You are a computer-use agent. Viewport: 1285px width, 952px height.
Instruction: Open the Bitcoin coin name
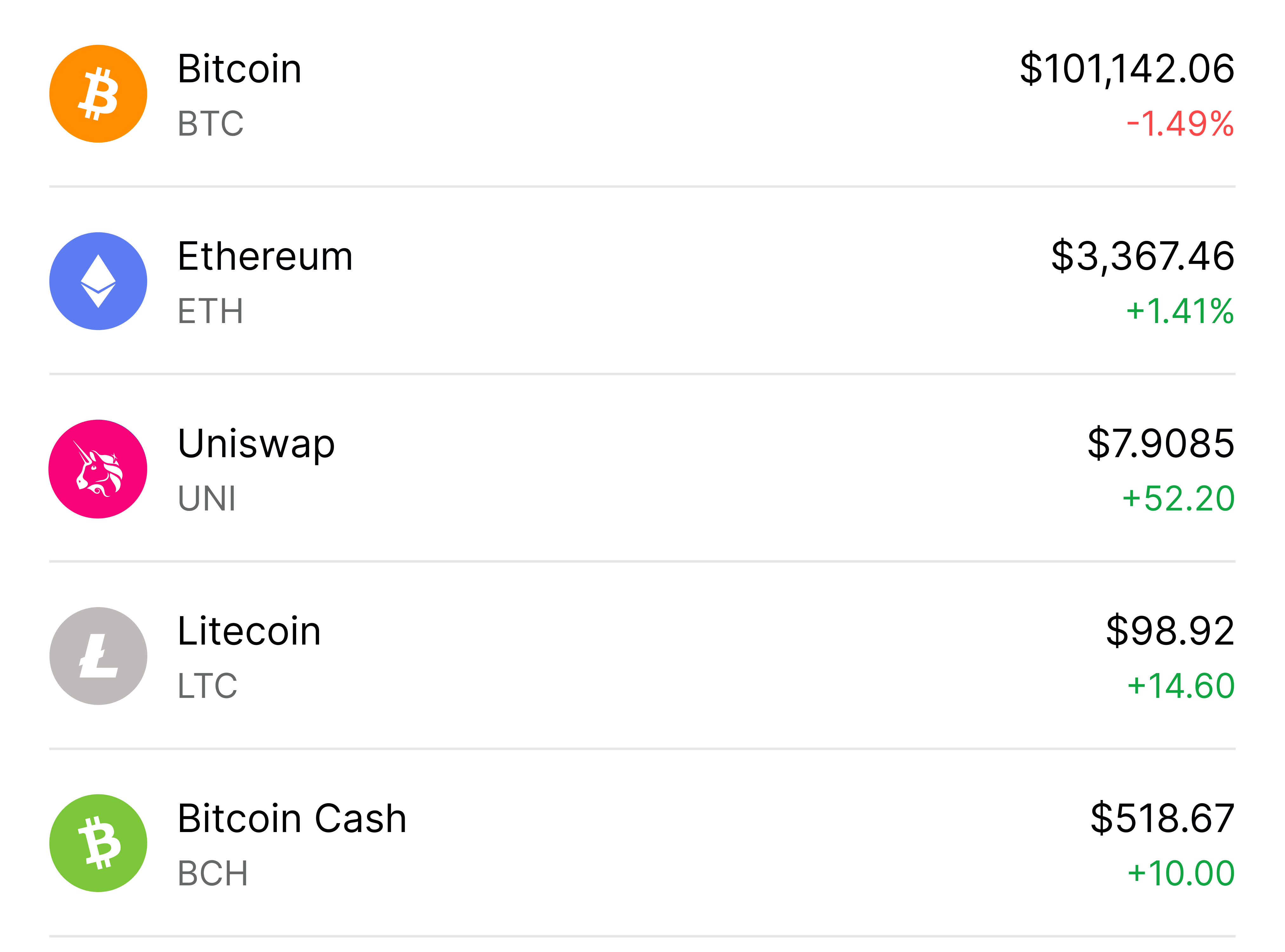click(239, 69)
